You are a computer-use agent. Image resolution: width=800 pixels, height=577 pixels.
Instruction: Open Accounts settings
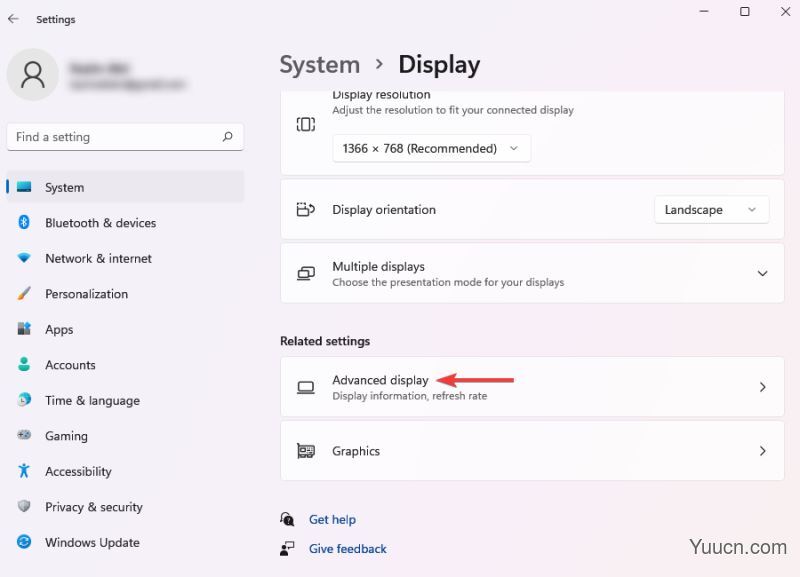tap(125, 365)
